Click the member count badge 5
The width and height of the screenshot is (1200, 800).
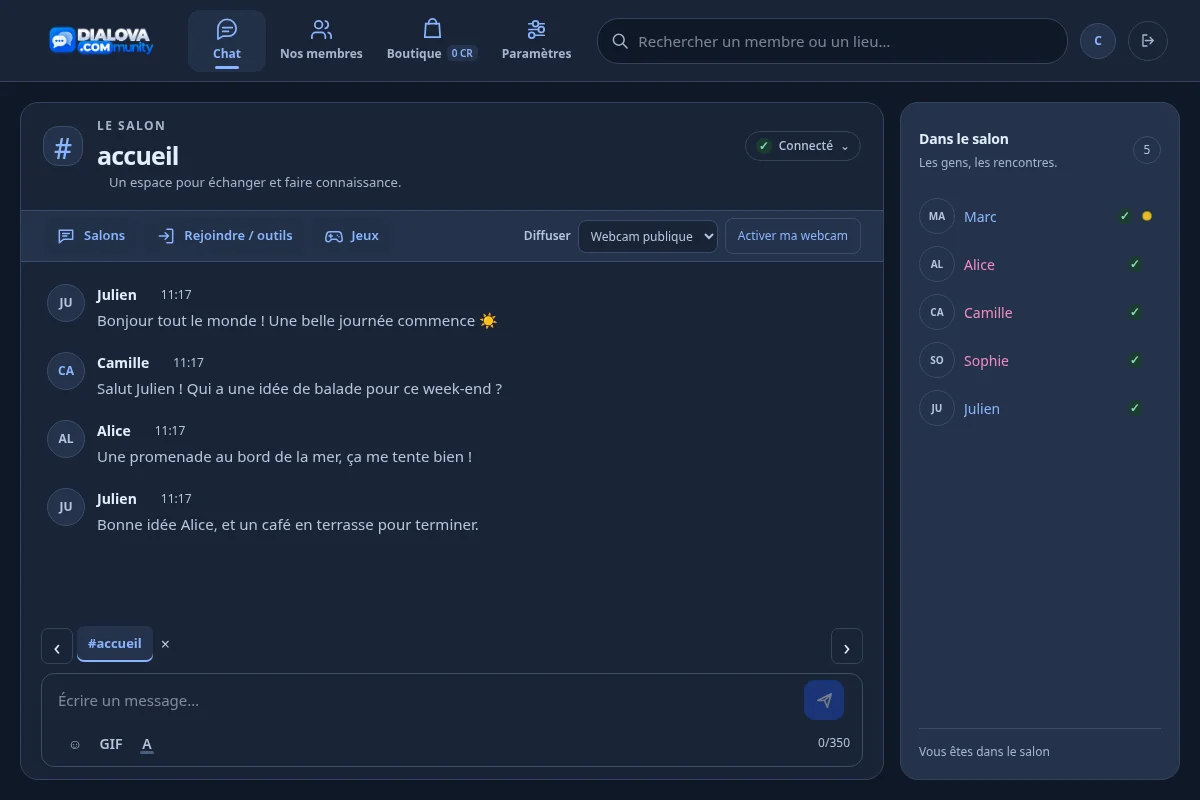(1147, 150)
